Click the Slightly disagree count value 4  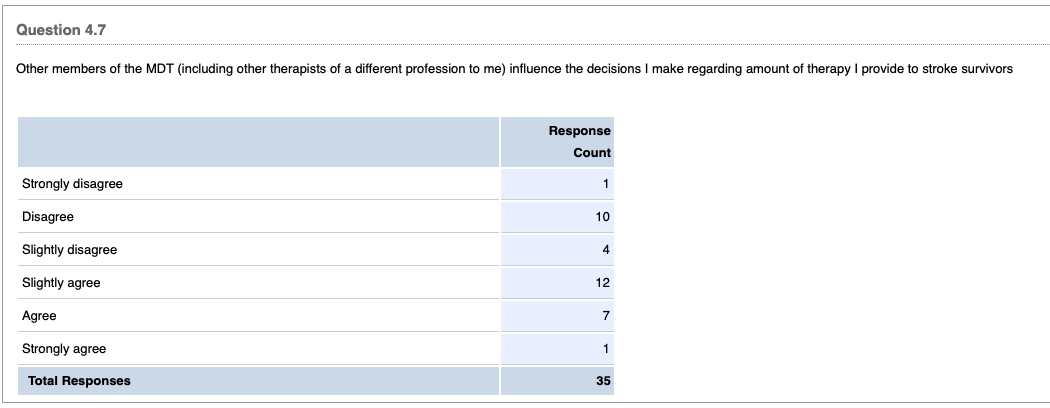(x=606, y=250)
